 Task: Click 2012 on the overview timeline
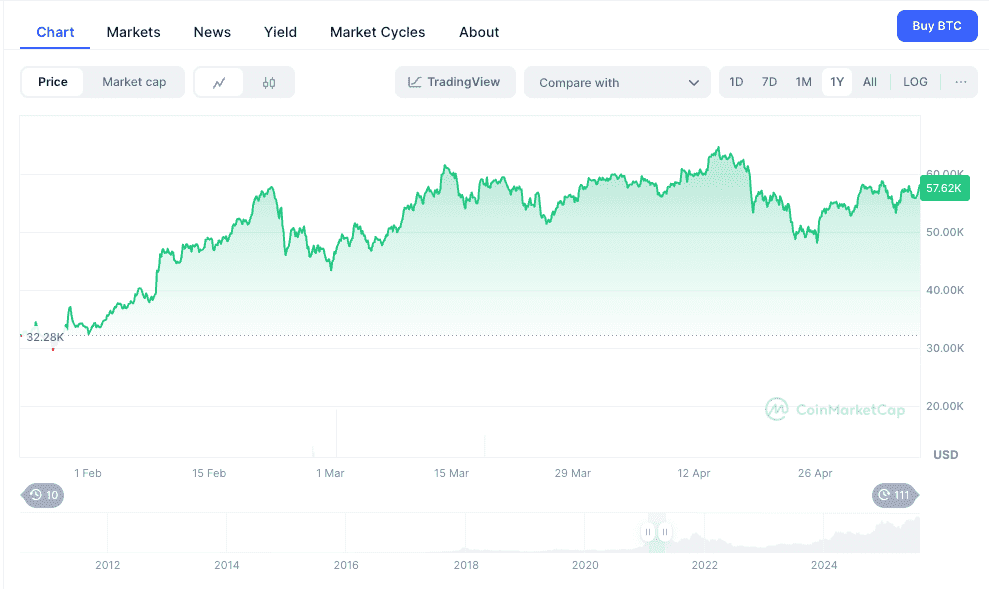(x=107, y=565)
